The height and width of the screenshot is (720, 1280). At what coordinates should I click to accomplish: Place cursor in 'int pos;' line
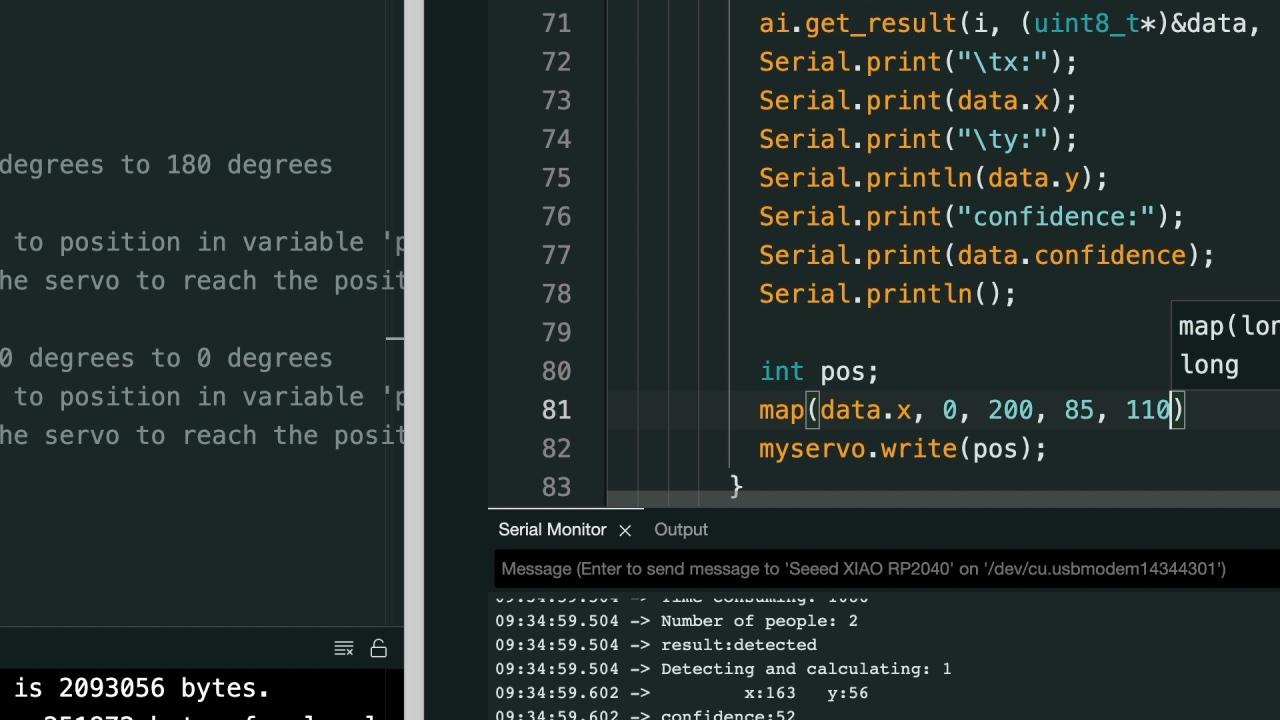819,371
